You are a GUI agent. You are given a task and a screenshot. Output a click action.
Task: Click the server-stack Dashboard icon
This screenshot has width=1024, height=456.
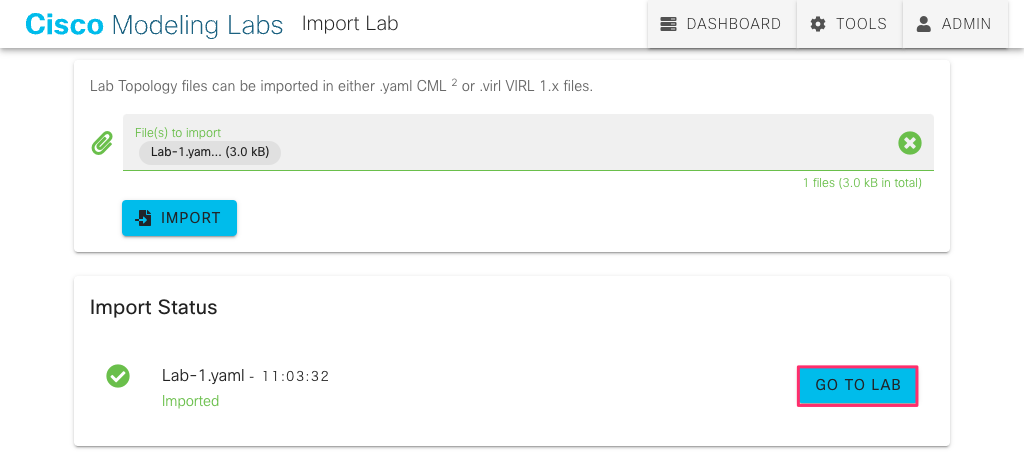pyautogui.click(x=668, y=24)
